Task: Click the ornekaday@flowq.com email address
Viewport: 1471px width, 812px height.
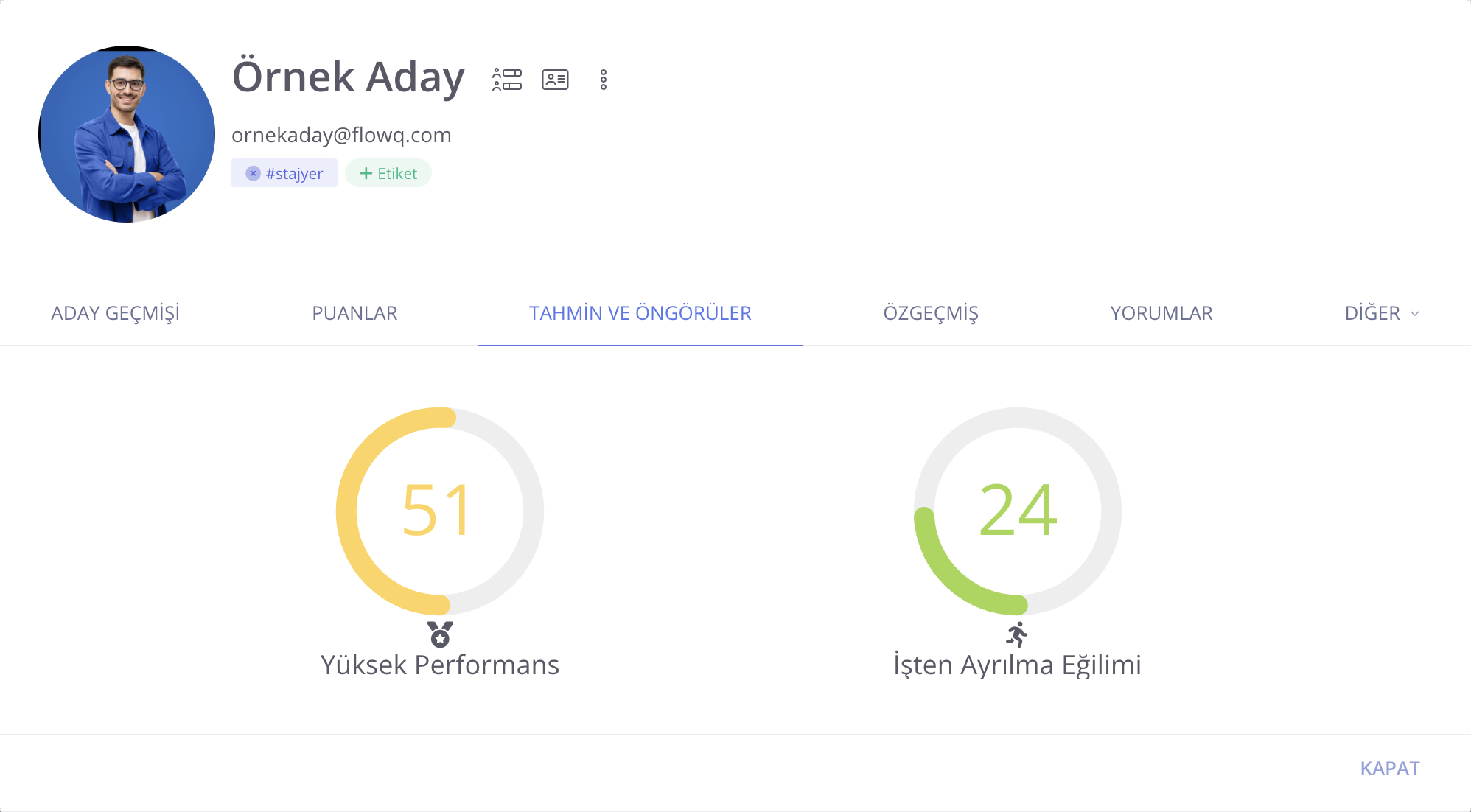Action: pyautogui.click(x=341, y=135)
